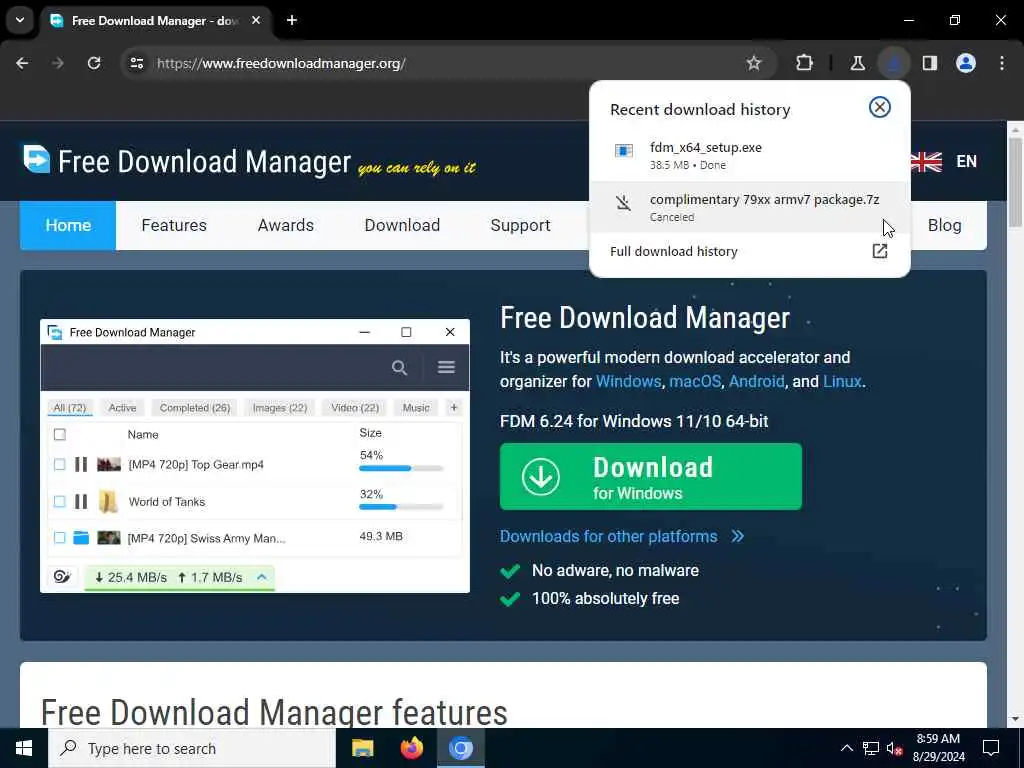Open the Support navigation tab
The height and width of the screenshot is (768, 1024).
point(520,225)
